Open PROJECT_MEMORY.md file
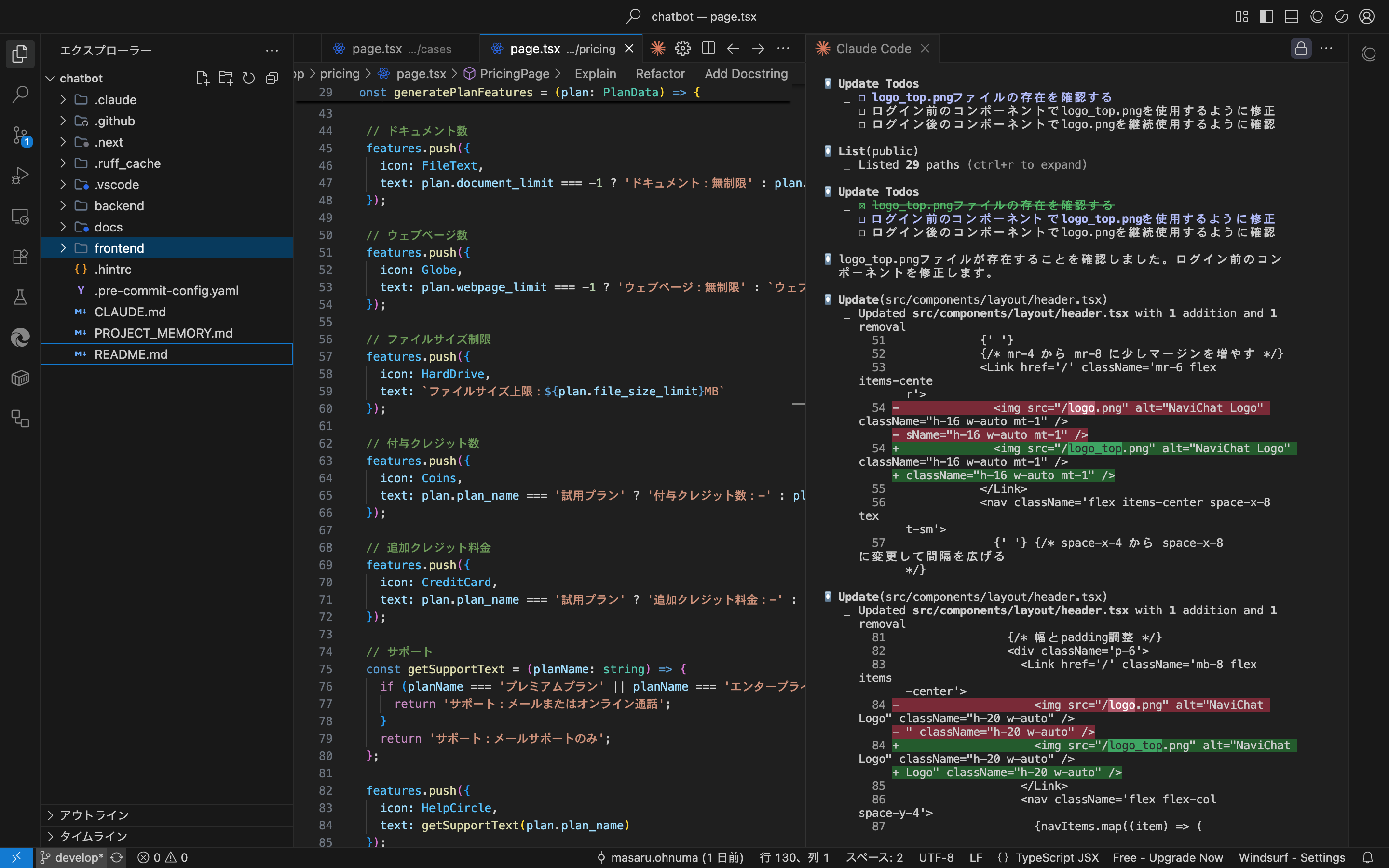 tap(167, 334)
